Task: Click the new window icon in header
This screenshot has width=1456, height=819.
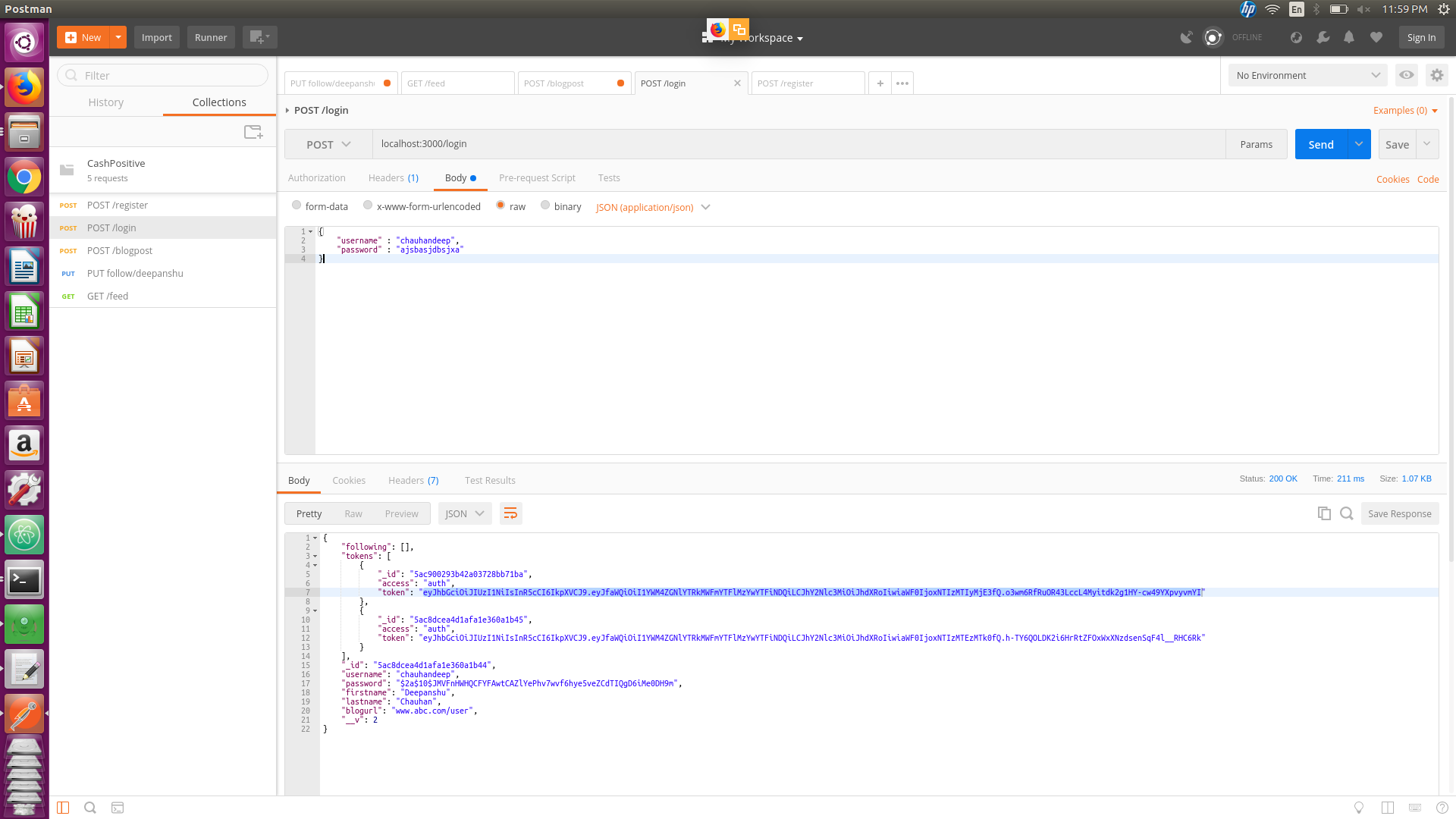Action: [x=259, y=37]
